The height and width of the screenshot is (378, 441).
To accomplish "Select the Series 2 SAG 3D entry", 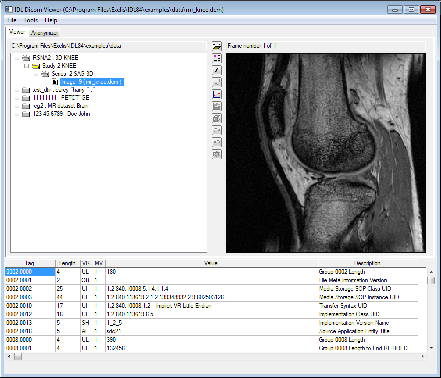I will pos(72,74).
